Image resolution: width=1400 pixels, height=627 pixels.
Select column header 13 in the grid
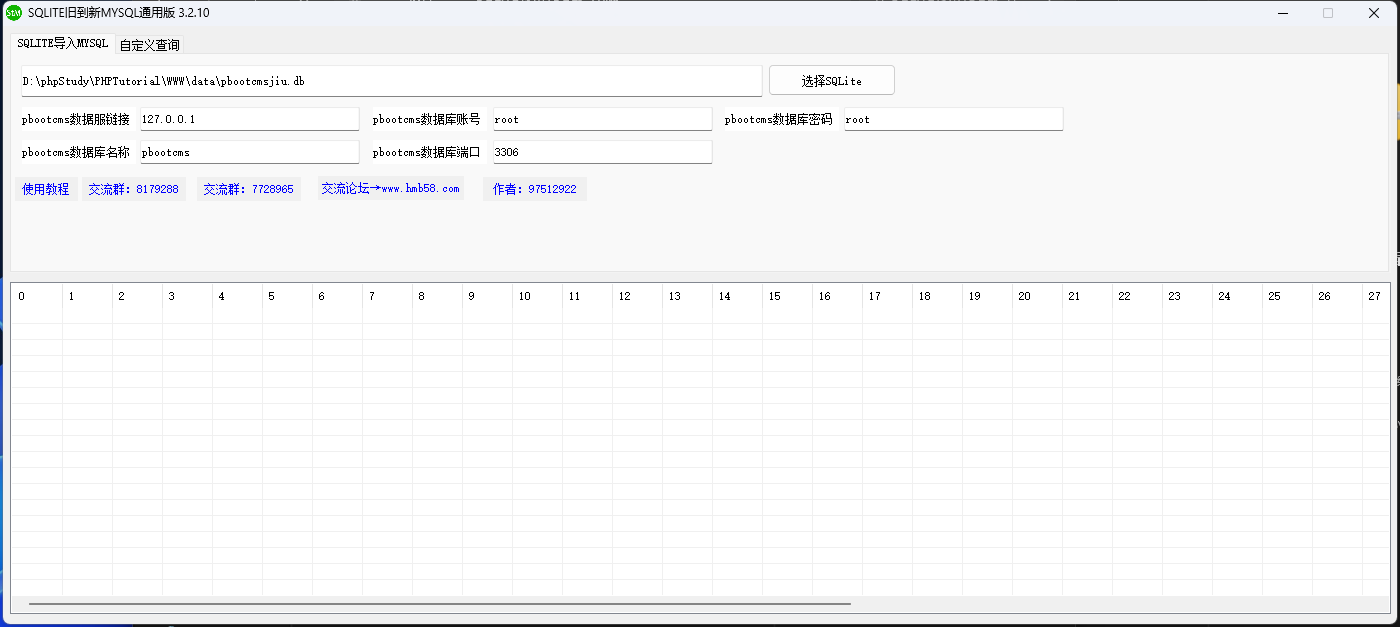687,296
